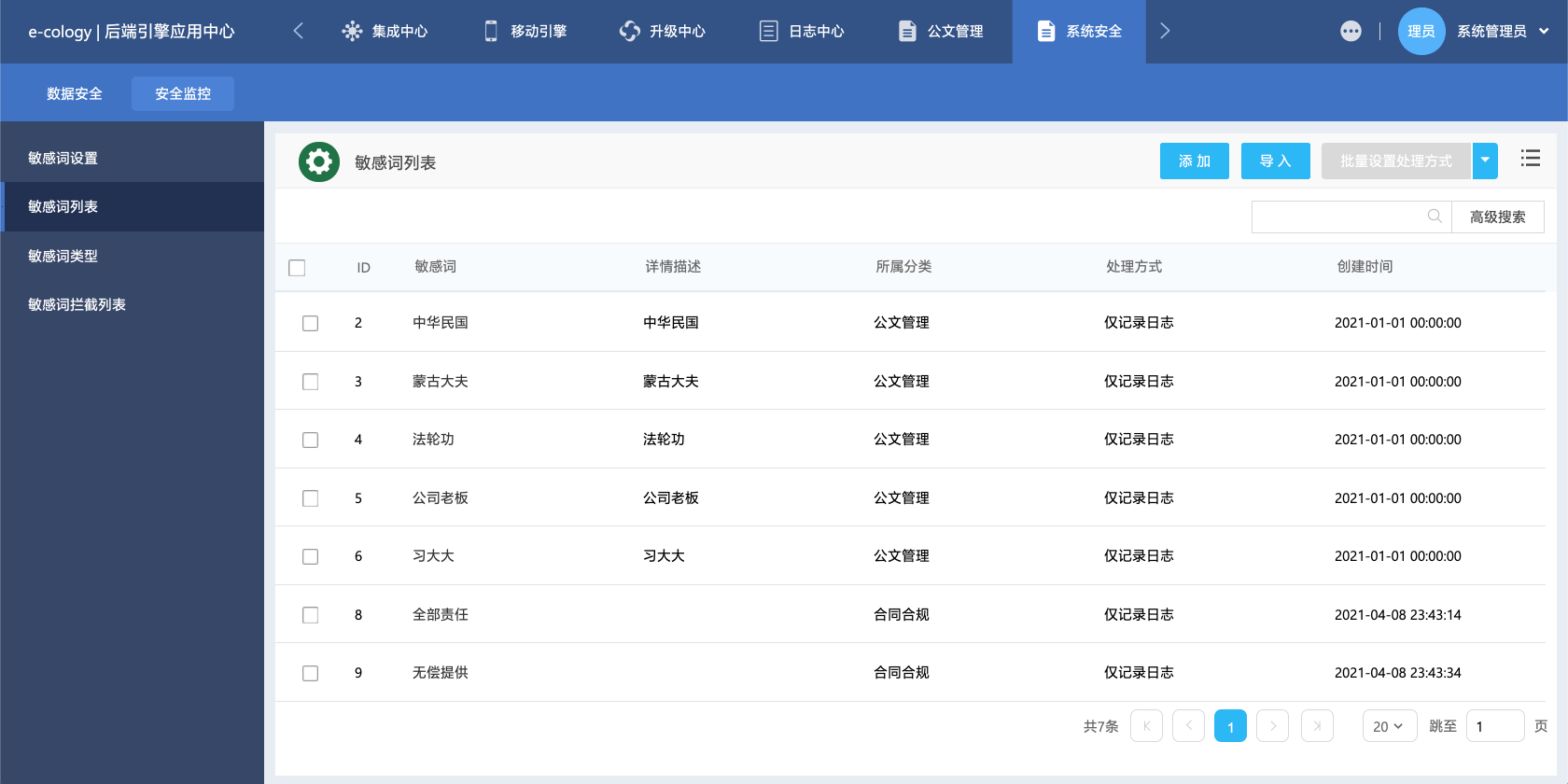Go to first page in pagination
Image resolution: width=1568 pixels, height=784 pixels.
tap(1146, 726)
